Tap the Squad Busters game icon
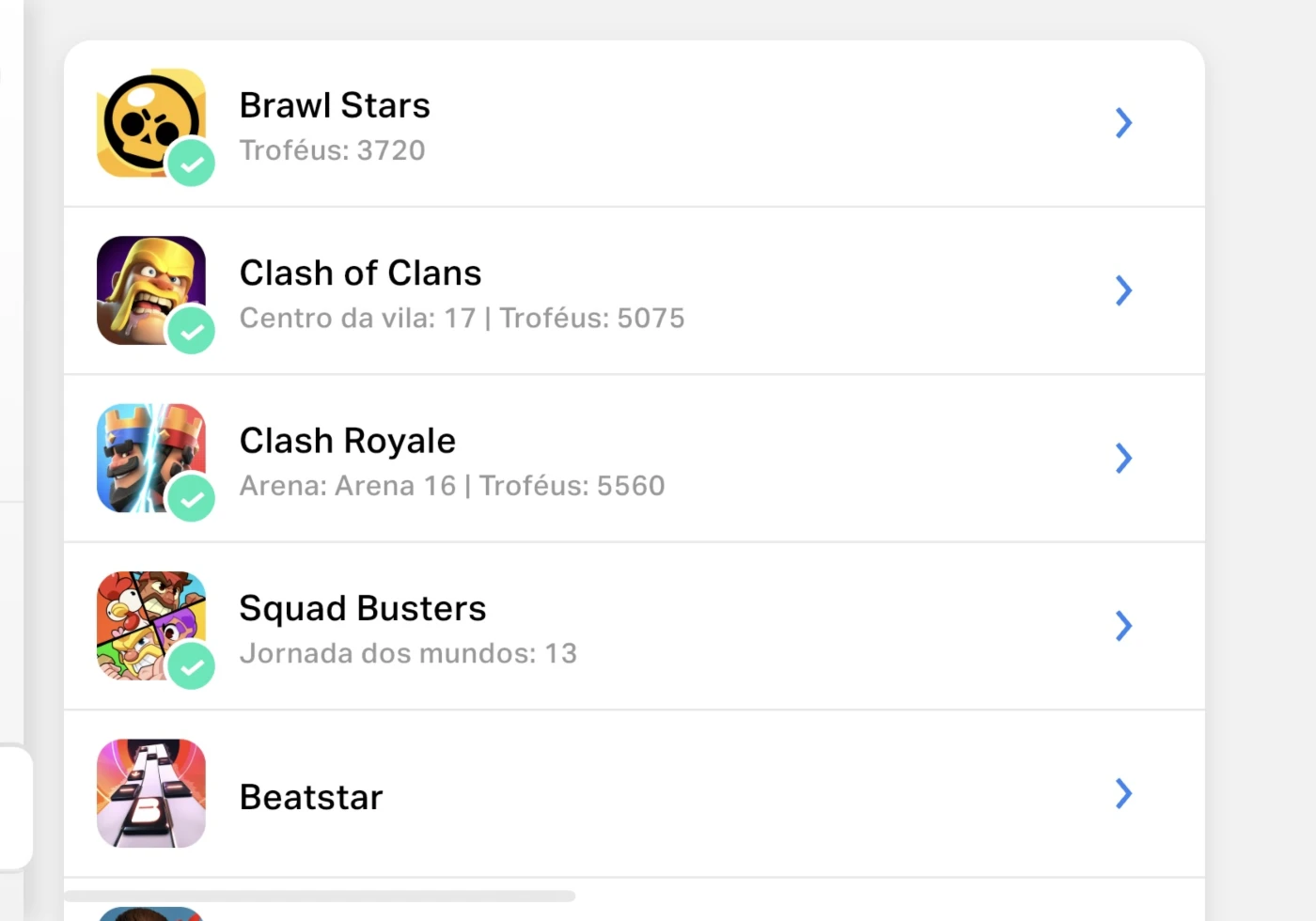Viewport: 1316px width, 921px height. (x=150, y=626)
